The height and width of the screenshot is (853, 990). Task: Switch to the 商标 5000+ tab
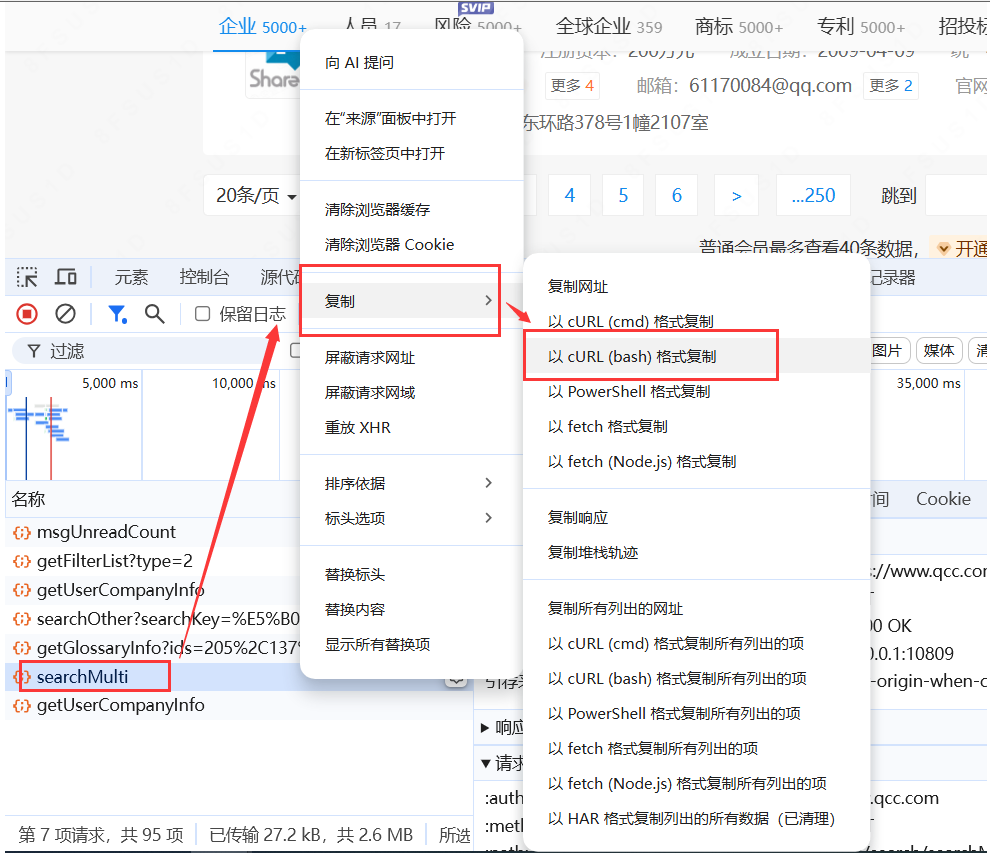coord(739,27)
